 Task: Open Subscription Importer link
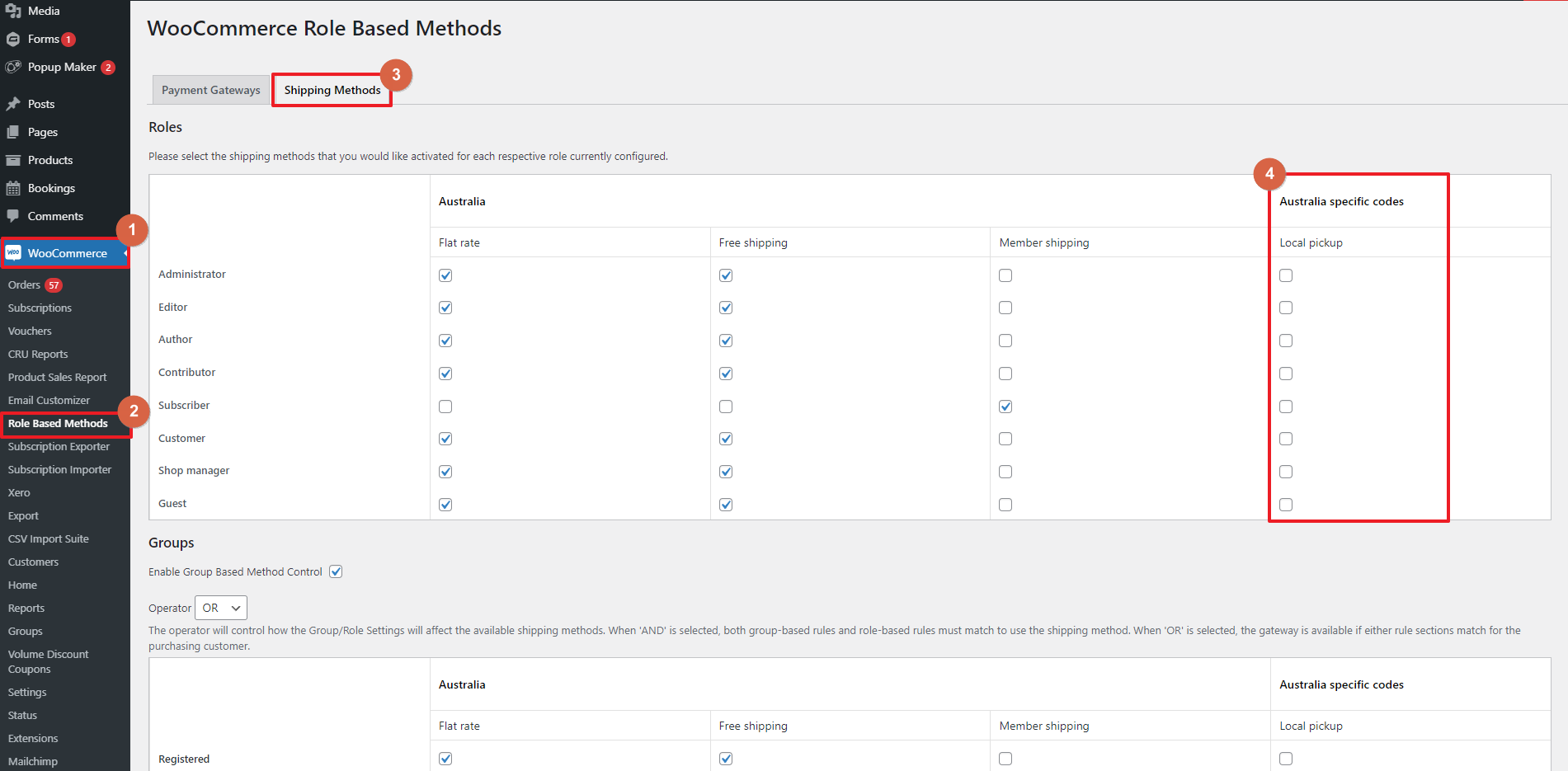(59, 469)
